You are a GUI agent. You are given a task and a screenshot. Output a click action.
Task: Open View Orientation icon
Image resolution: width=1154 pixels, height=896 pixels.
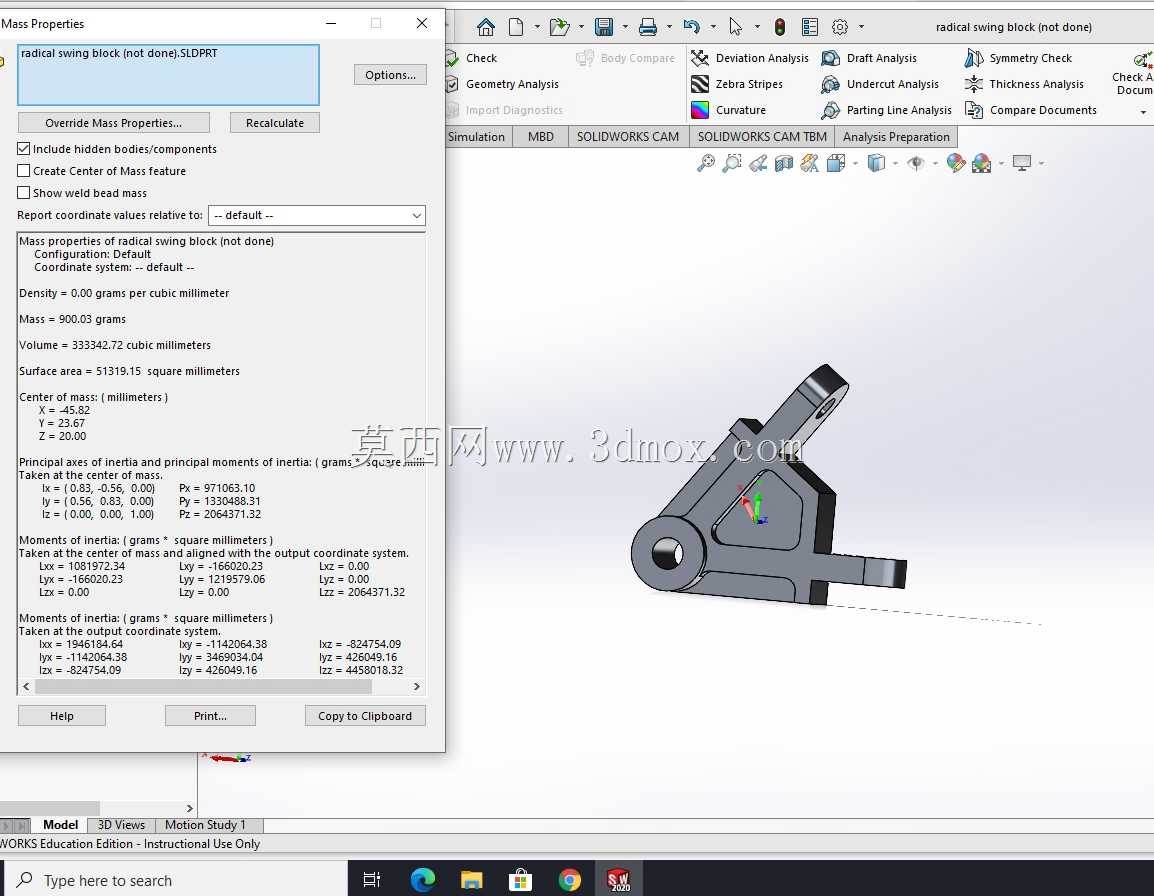pos(835,163)
